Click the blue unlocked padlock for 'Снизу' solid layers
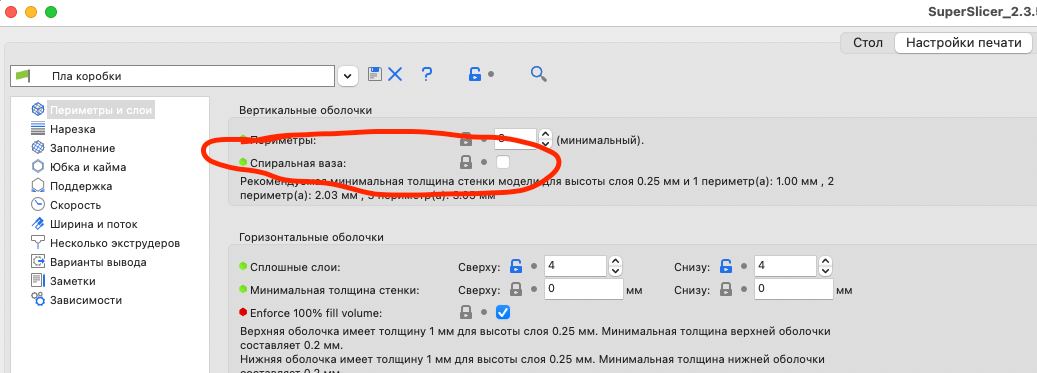The height and width of the screenshot is (373, 1037). pyautogui.click(x=726, y=267)
